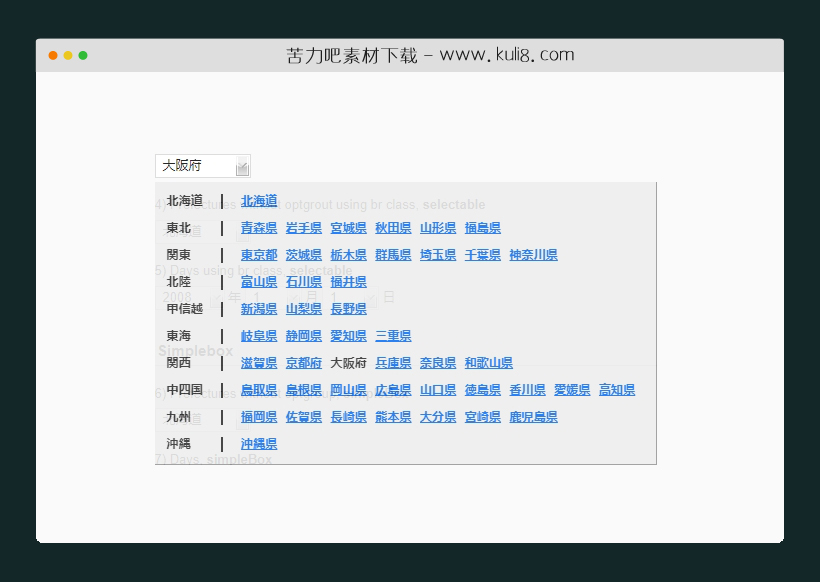Select 福岡県 (Fukuoka) in the Kyushu row
The image size is (820, 582).
(258, 416)
